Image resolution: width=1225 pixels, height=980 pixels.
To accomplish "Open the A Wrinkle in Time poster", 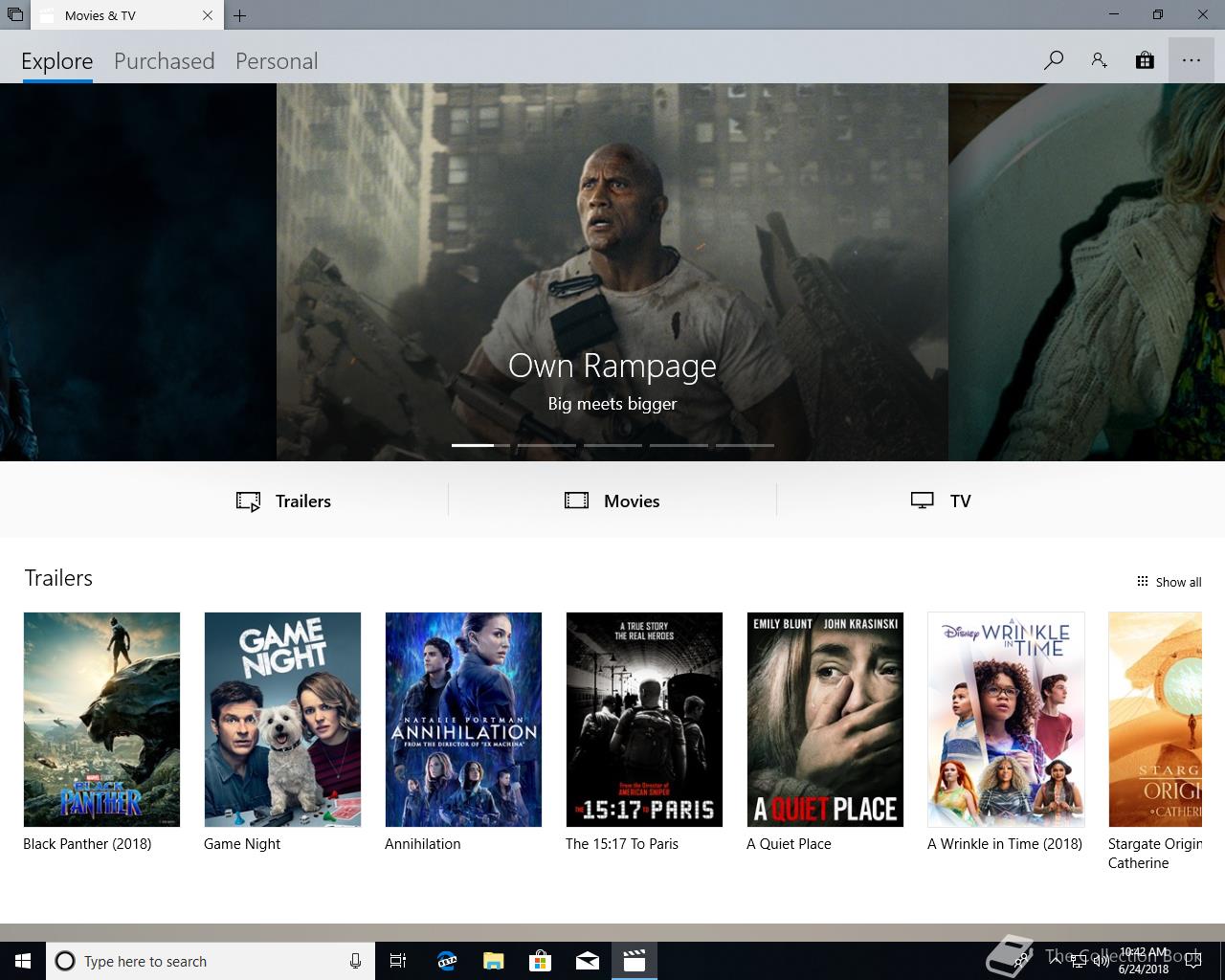I will pyautogui.click(x=1006, y=720).
